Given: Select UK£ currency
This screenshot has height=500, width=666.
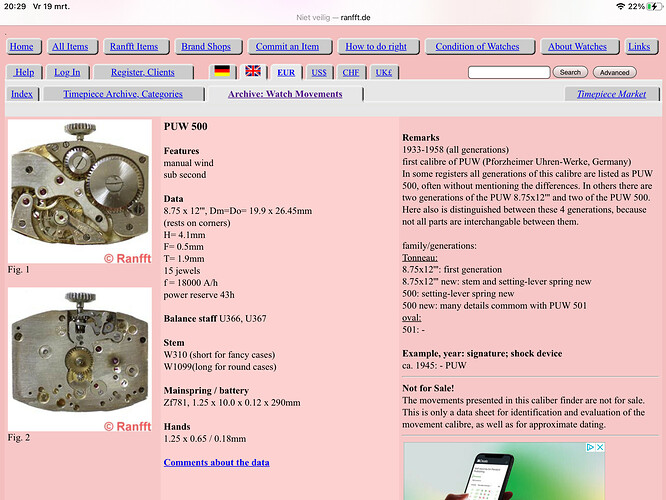Looking at the screenshot, I should coord(384,73).
